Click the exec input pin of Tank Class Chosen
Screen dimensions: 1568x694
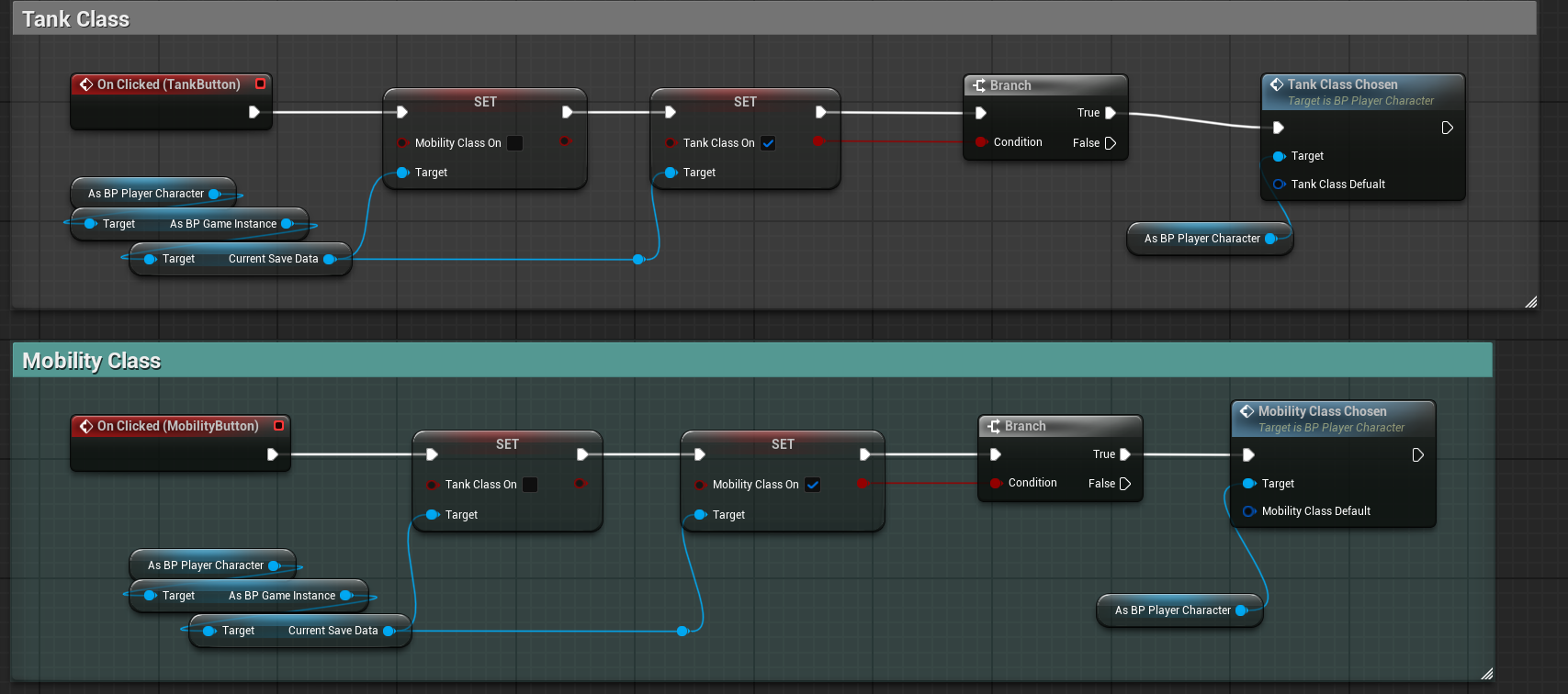click(1279, 128)
